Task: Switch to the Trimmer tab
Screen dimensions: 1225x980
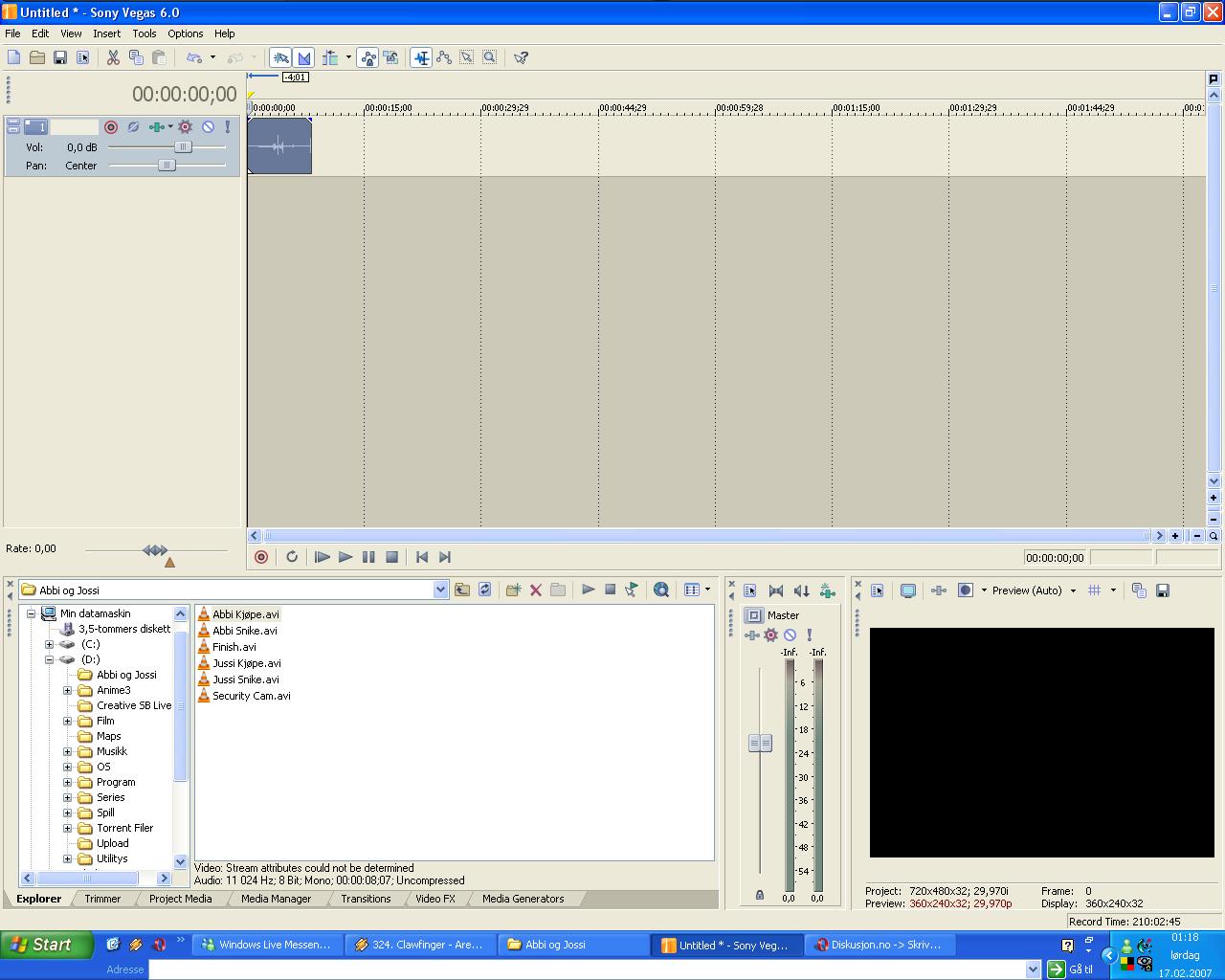Action: click(102, 899)
